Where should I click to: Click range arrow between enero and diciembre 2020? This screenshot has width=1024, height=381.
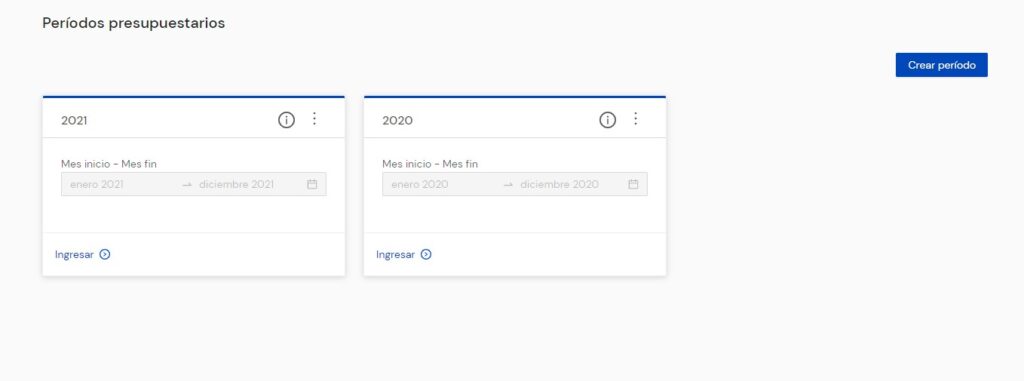[x=509, y=185]
